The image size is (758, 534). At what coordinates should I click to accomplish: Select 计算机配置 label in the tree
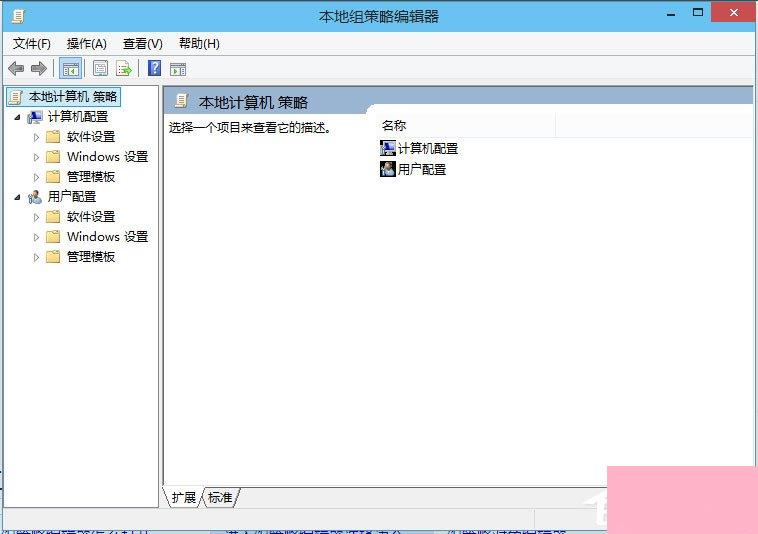[78, 117]
